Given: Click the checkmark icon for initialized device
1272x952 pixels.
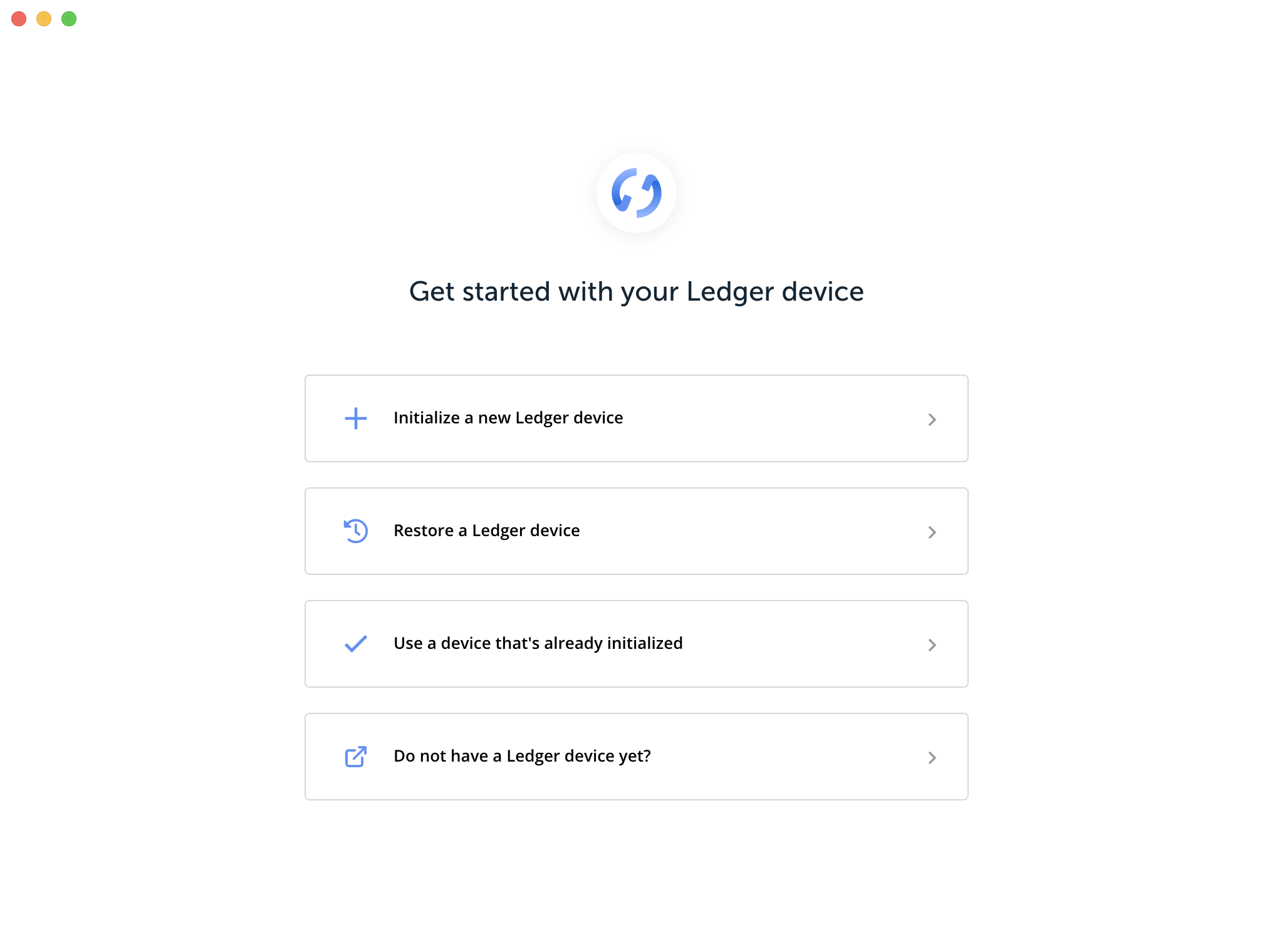Looking at the screenshot, I should pos(355,643).
